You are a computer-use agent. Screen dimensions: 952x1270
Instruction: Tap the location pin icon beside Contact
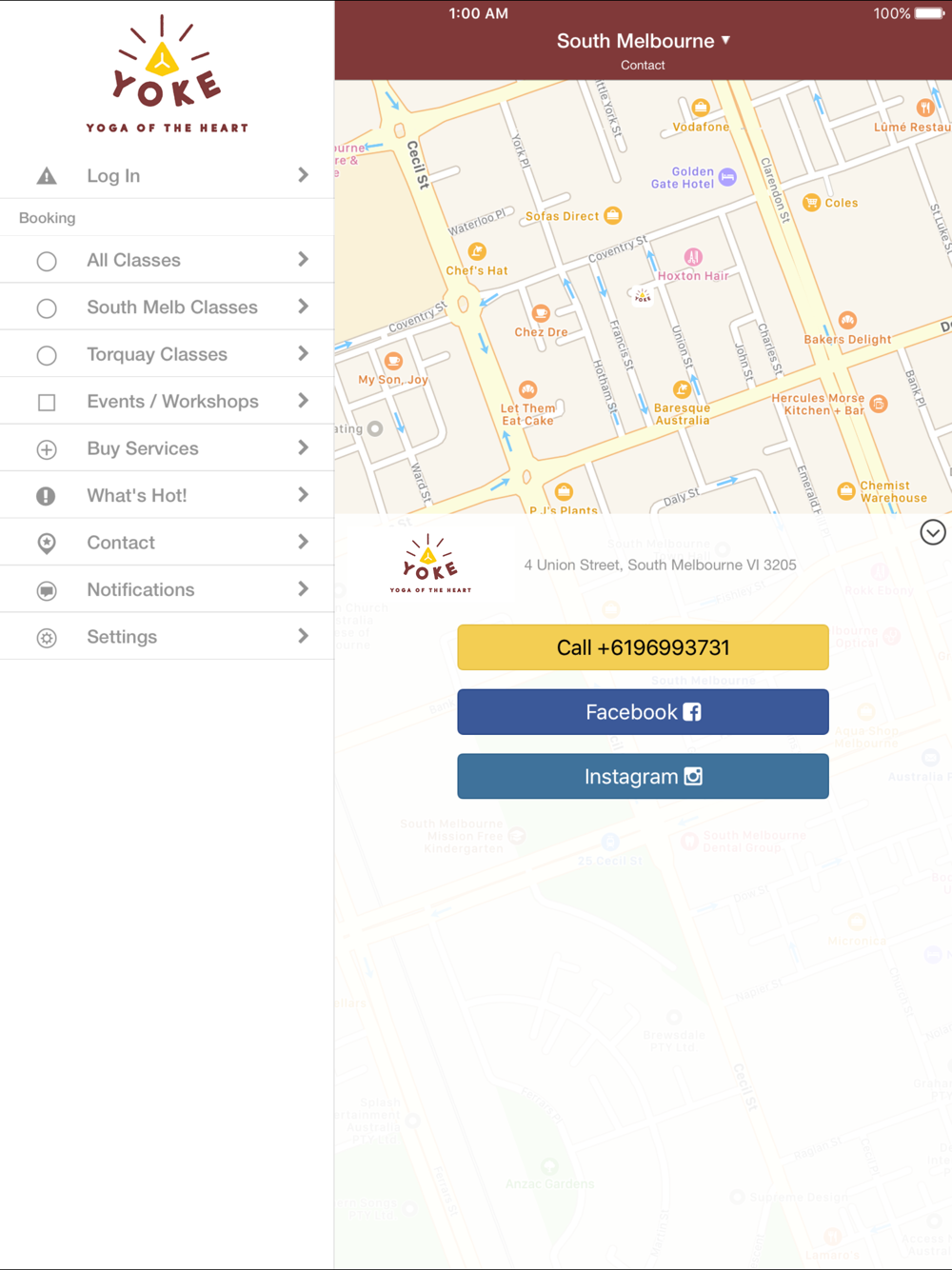point(47,544)
